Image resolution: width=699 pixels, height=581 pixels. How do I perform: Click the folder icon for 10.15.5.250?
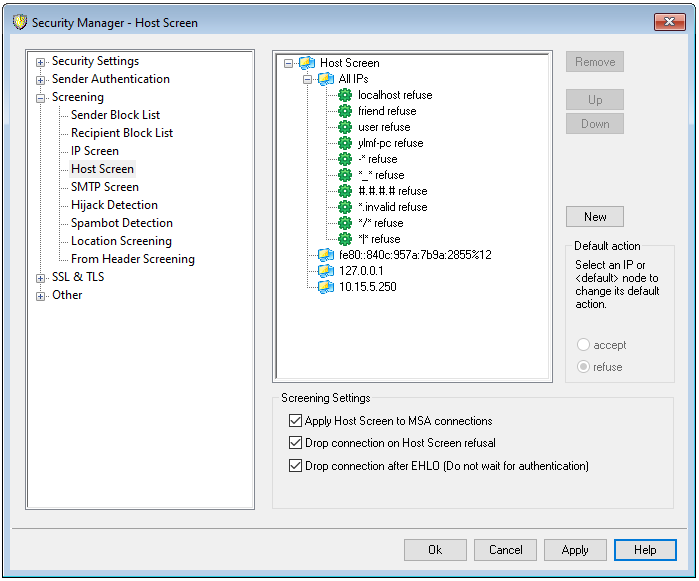pyautogui.click(x=325, y=287)
